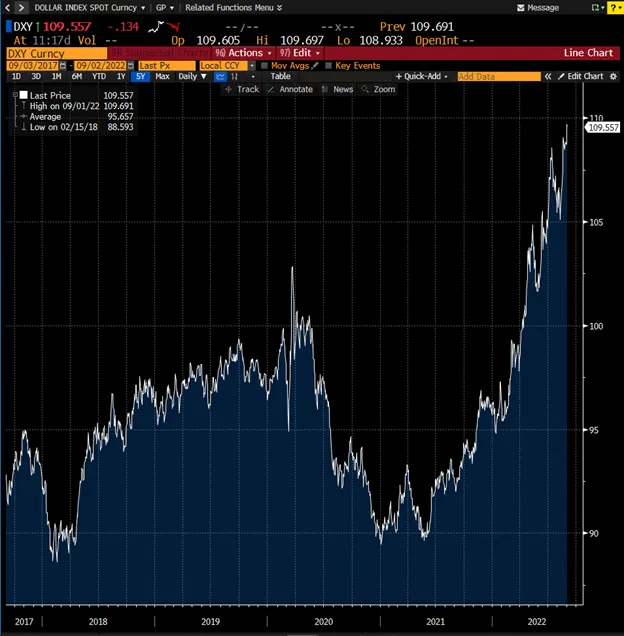Viewport: 624px width, 636px height.
Task: Toggle the Last Price legend checkbox
Action: point(23,95)
